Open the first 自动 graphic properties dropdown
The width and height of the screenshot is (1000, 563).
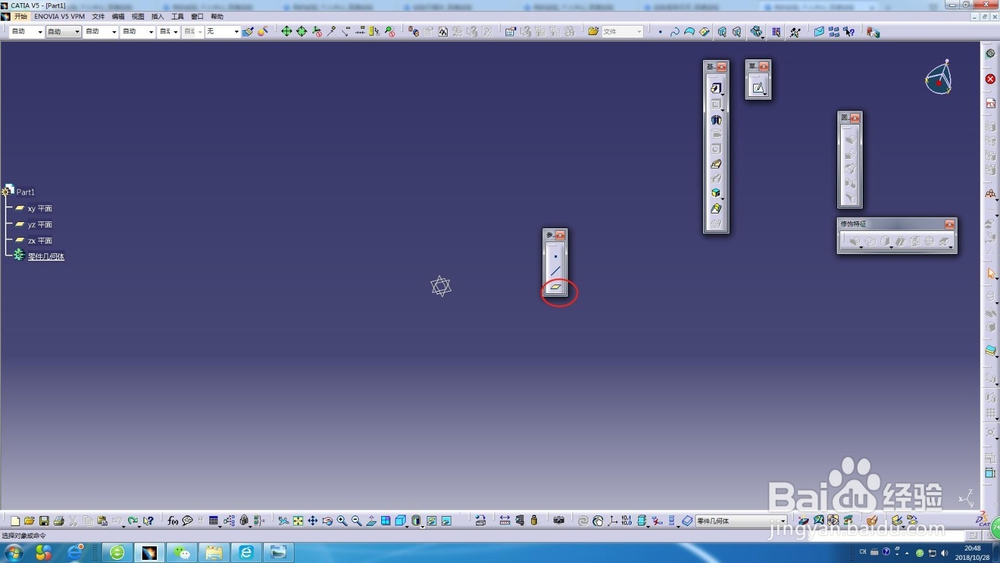click(26, 31)
